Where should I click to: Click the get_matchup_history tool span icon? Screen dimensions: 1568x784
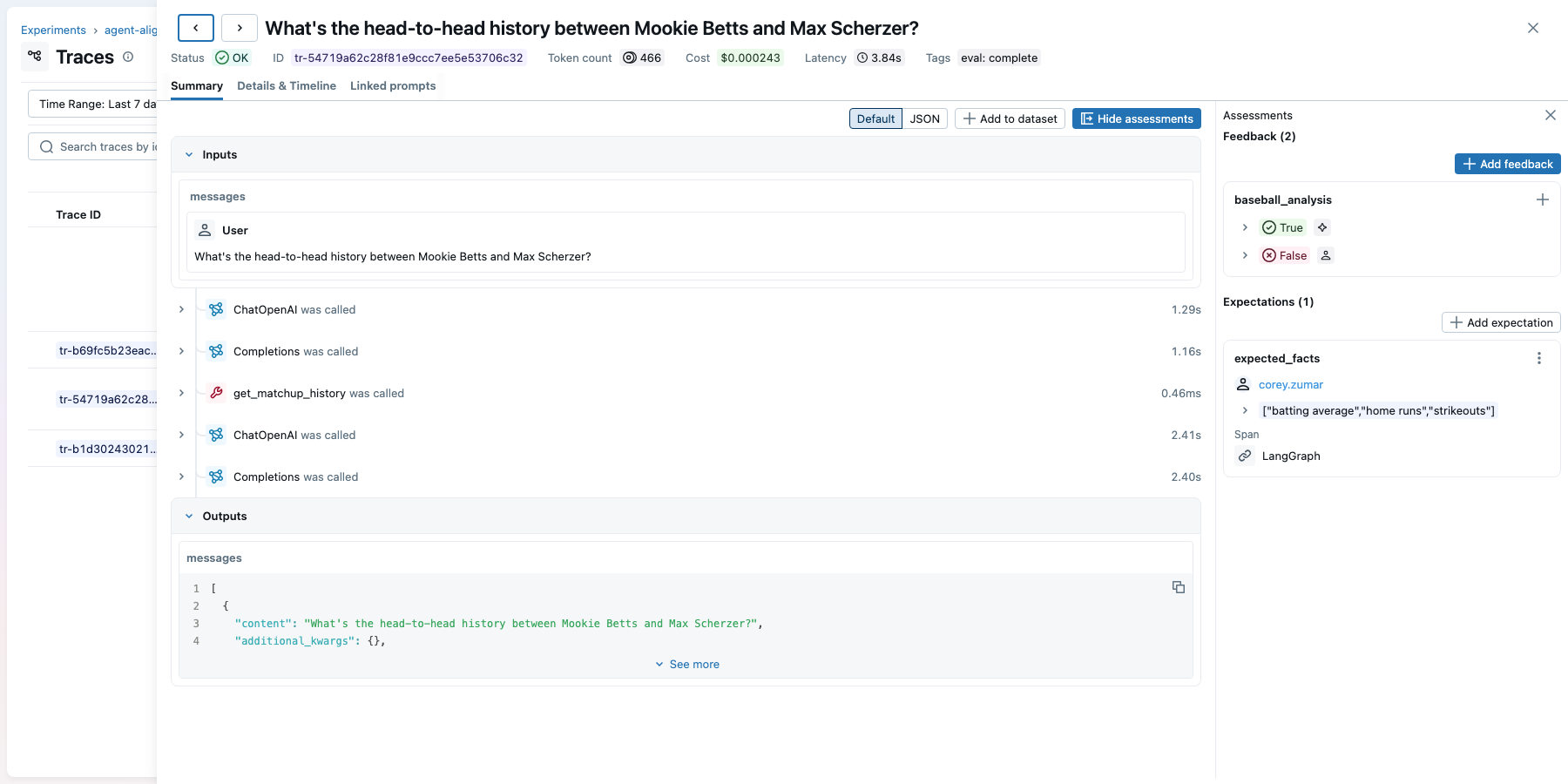coord(216,393)
